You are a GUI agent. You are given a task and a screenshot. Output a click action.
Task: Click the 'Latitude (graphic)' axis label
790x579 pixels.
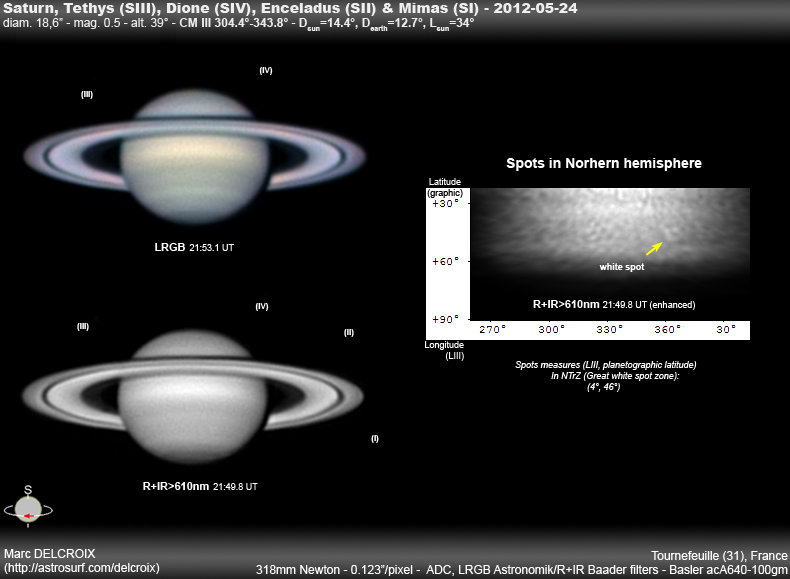point(445,187)
